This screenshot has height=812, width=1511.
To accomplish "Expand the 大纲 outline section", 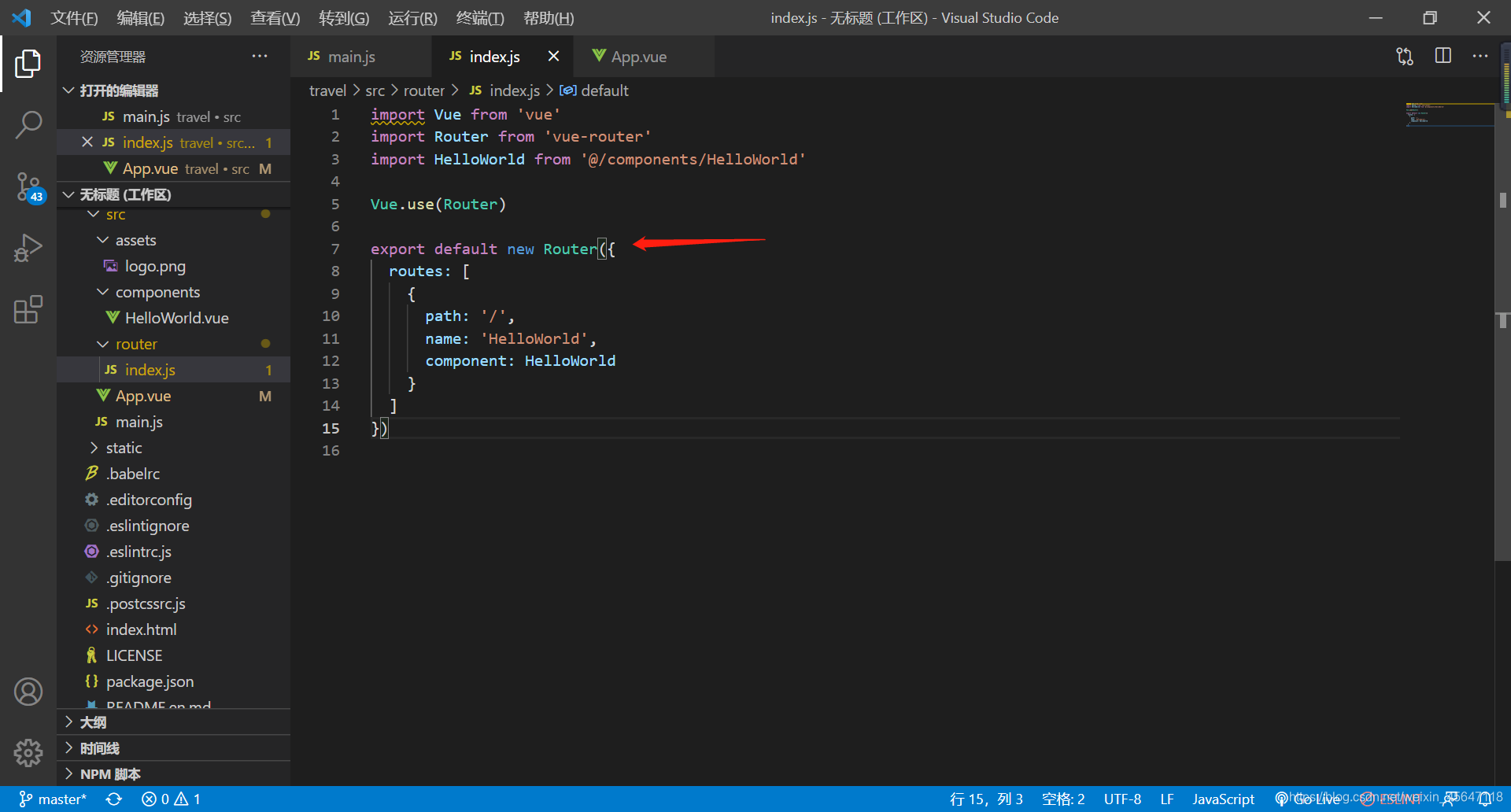I will [x=173, y=722].
